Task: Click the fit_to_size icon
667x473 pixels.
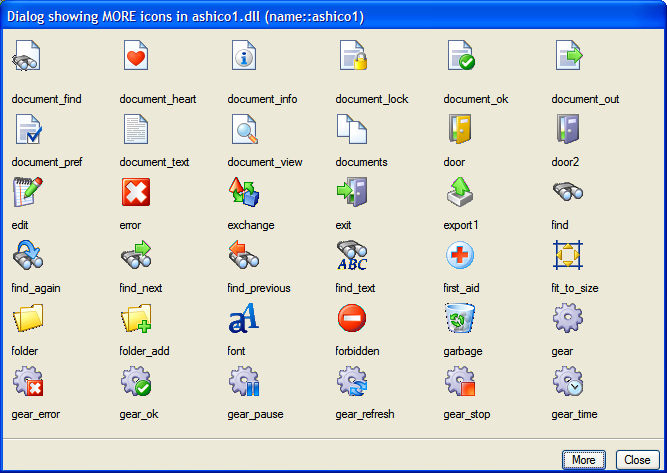Action: point(568,255)
